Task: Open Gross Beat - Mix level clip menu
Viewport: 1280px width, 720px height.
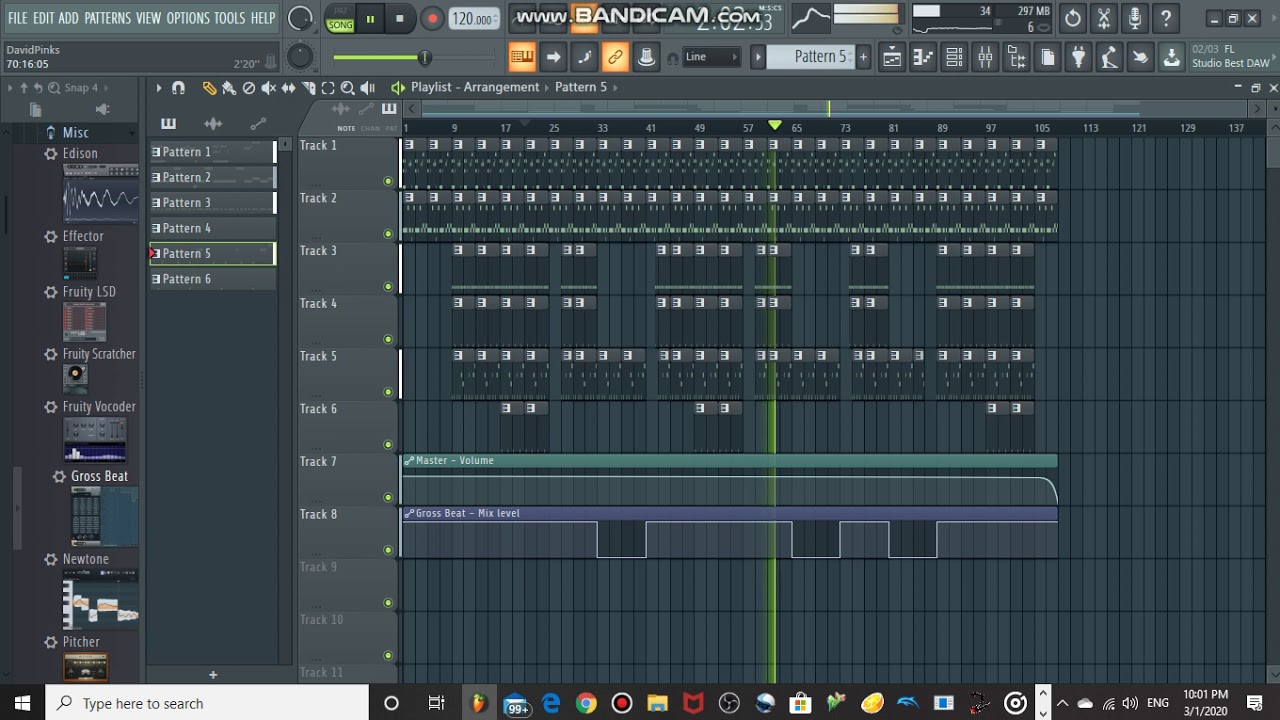Action: click(409, 513)
